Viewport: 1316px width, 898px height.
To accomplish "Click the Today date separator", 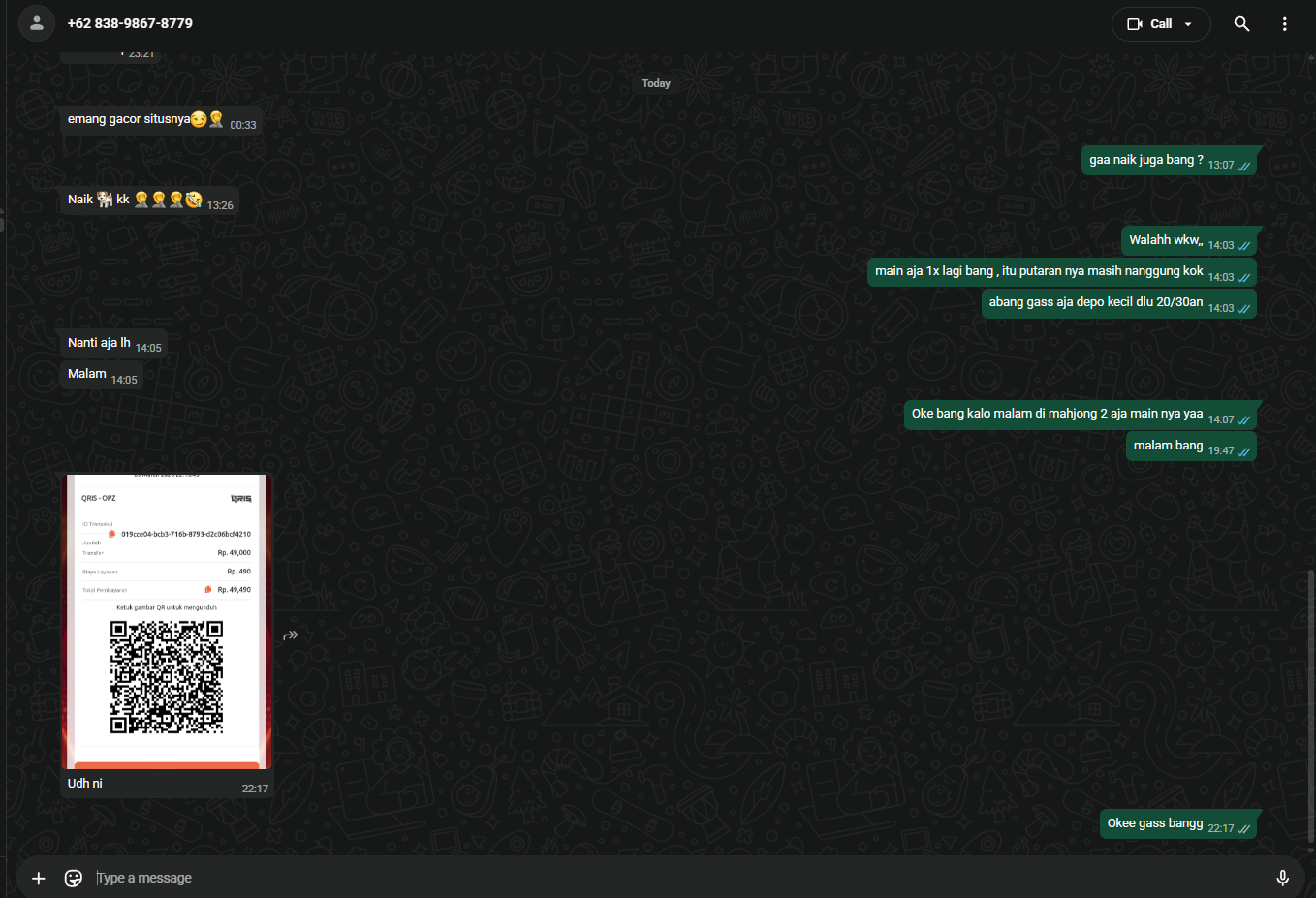I will [656, 83].
